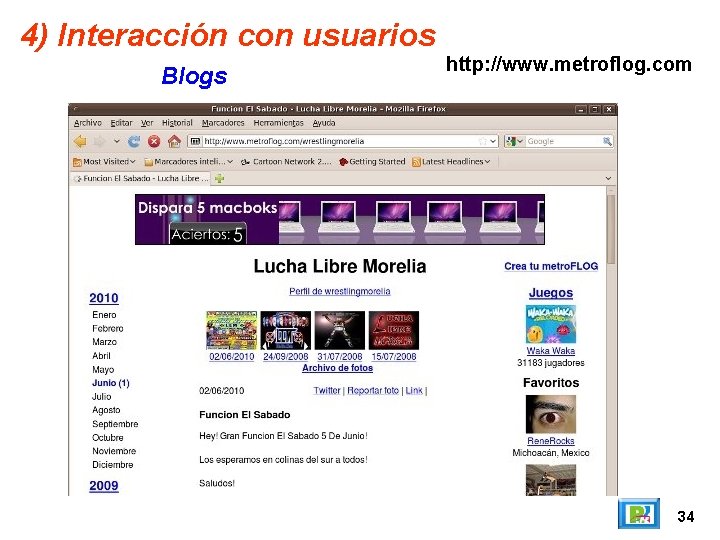The height and width of the screenshot is (540, 720).
Task: Open the navigation history dropdown arrow
Action: 117,141
